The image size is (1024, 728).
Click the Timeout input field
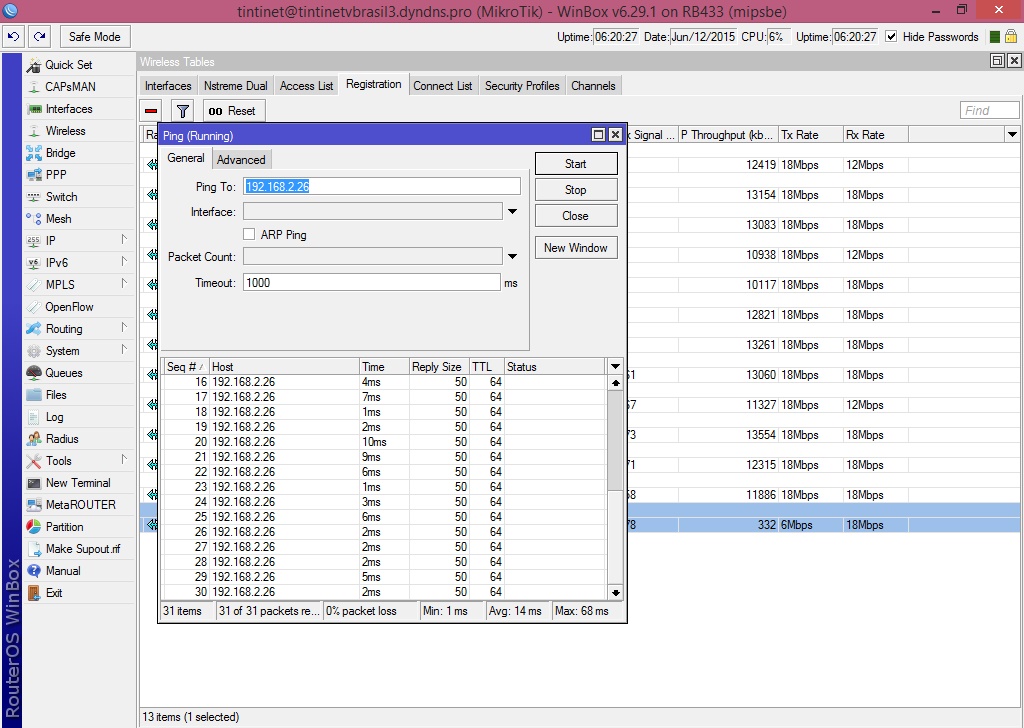(371, 283)
